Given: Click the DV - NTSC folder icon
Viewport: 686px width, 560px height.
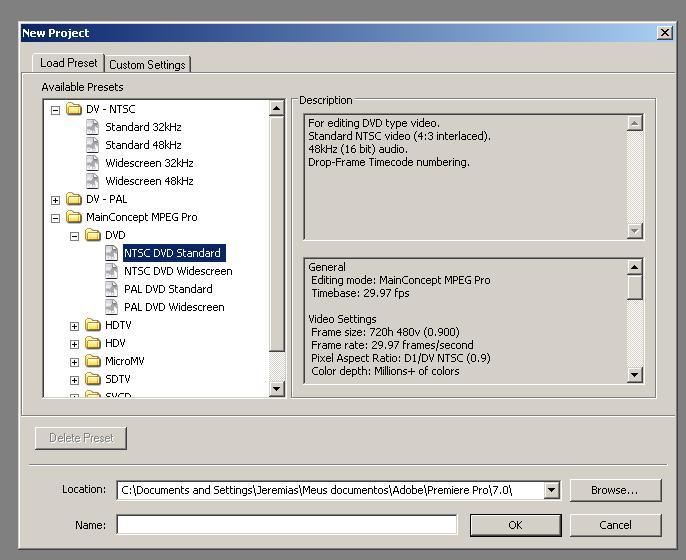Looking at the screenshot, I should click(74, 108).
